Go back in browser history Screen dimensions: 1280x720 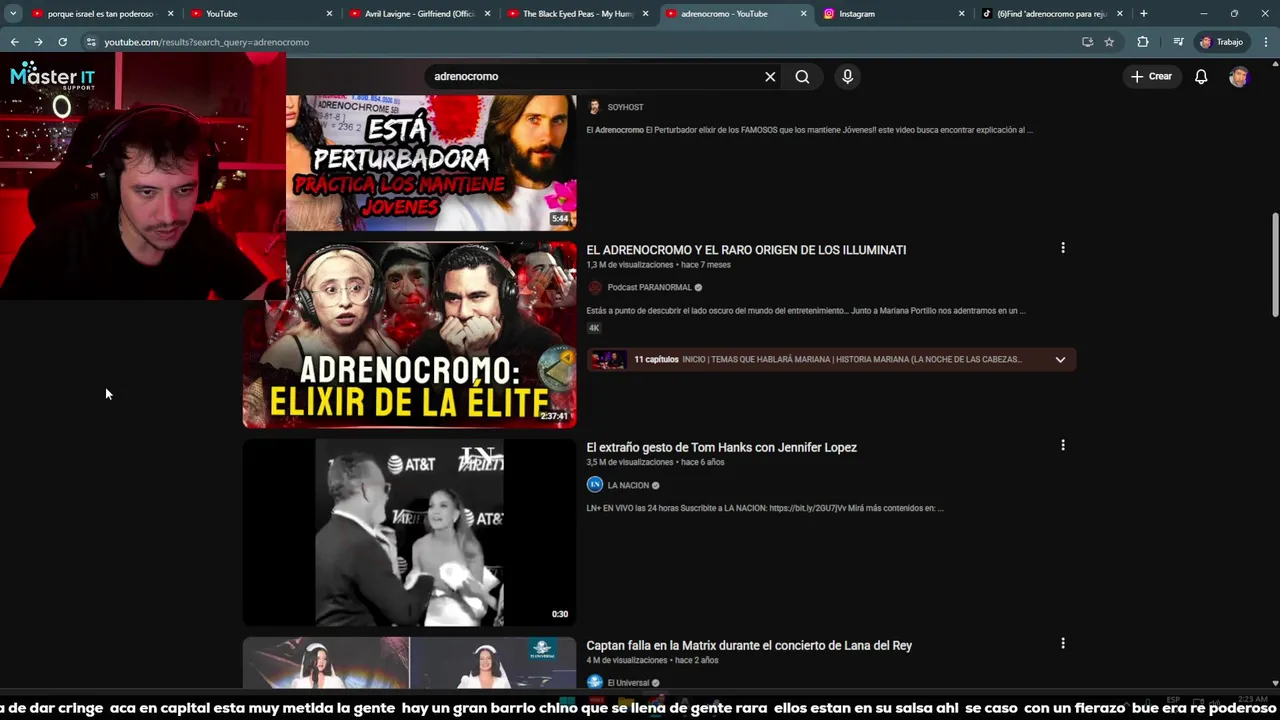14,42
